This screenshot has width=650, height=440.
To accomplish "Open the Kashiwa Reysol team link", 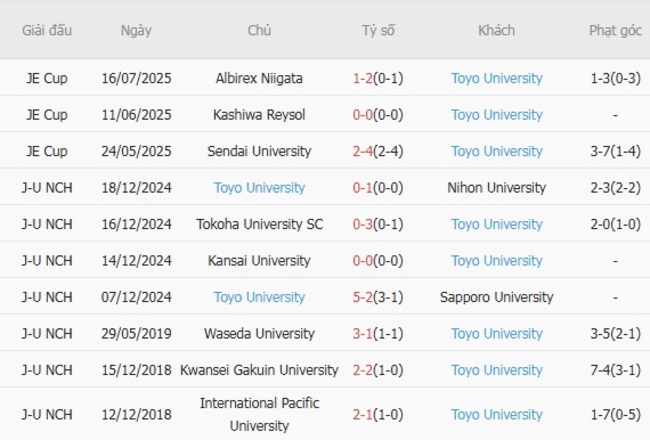I will coord(259,115).
